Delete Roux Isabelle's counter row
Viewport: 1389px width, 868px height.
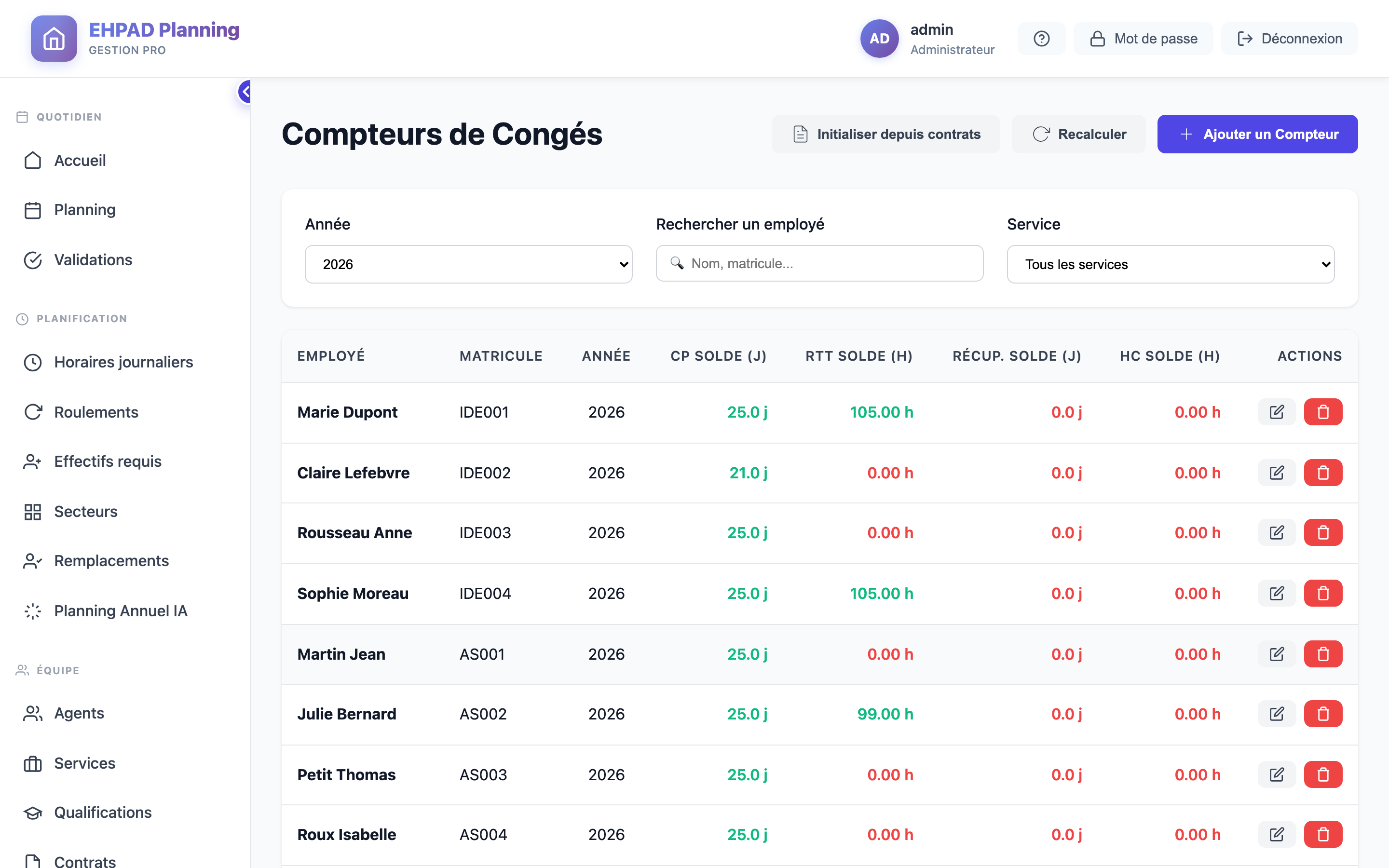pos(1323,834)
